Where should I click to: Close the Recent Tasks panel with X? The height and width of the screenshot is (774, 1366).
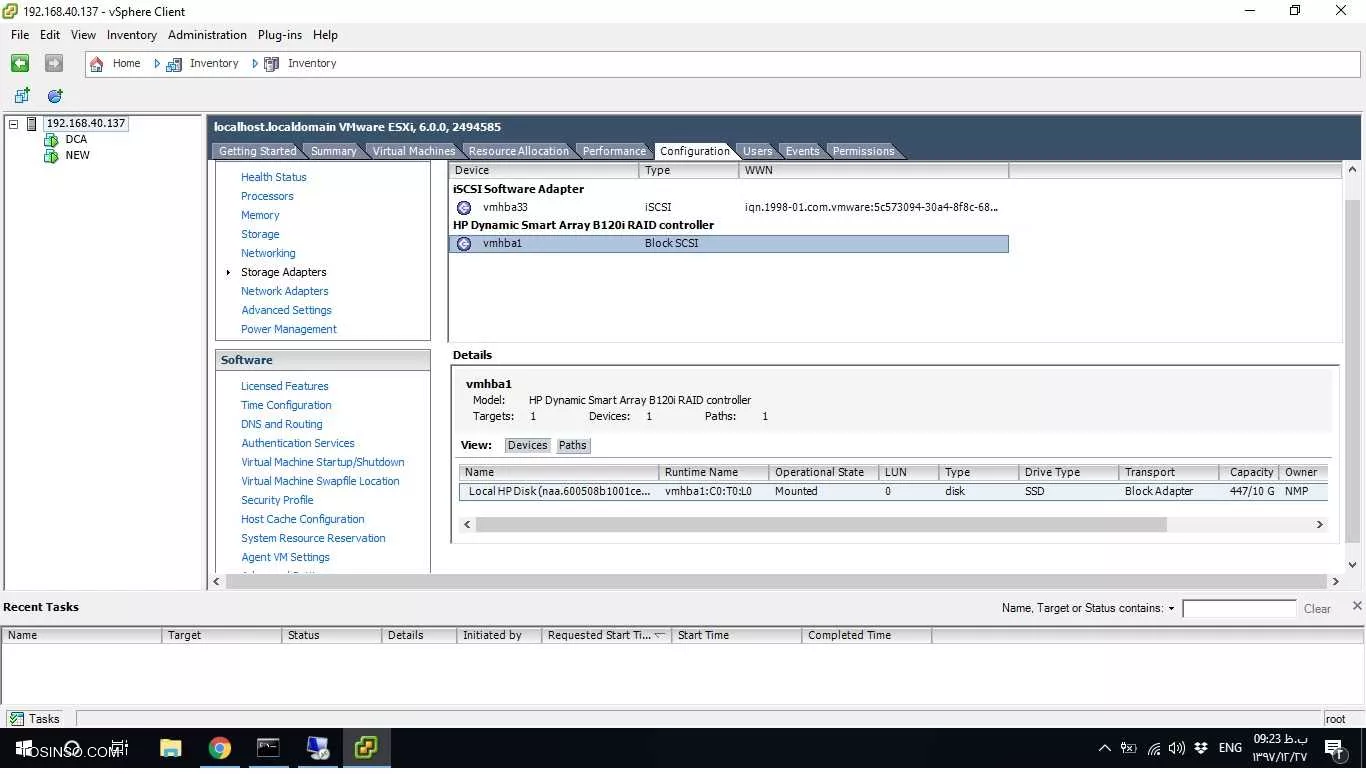1357,606
